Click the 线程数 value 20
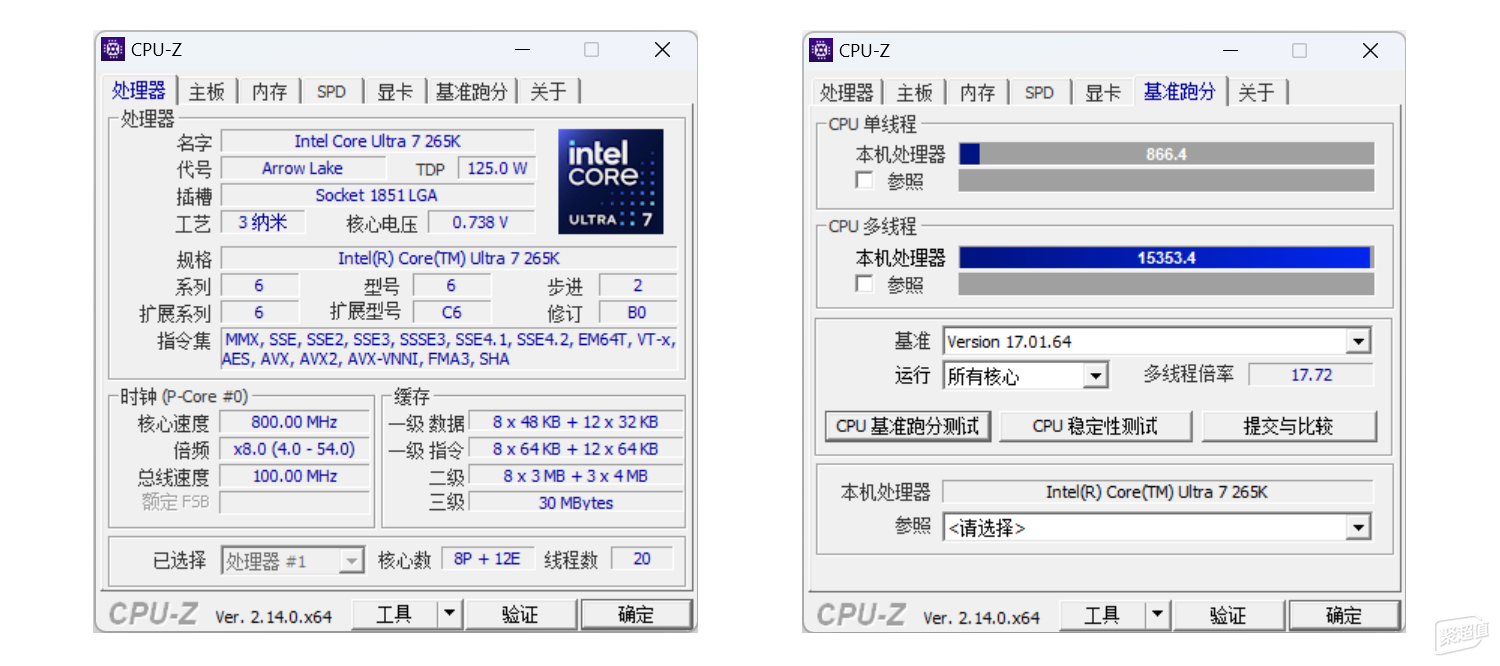Image resolution: width=1500 pixels, height=666 pixels. pos(642,559)
